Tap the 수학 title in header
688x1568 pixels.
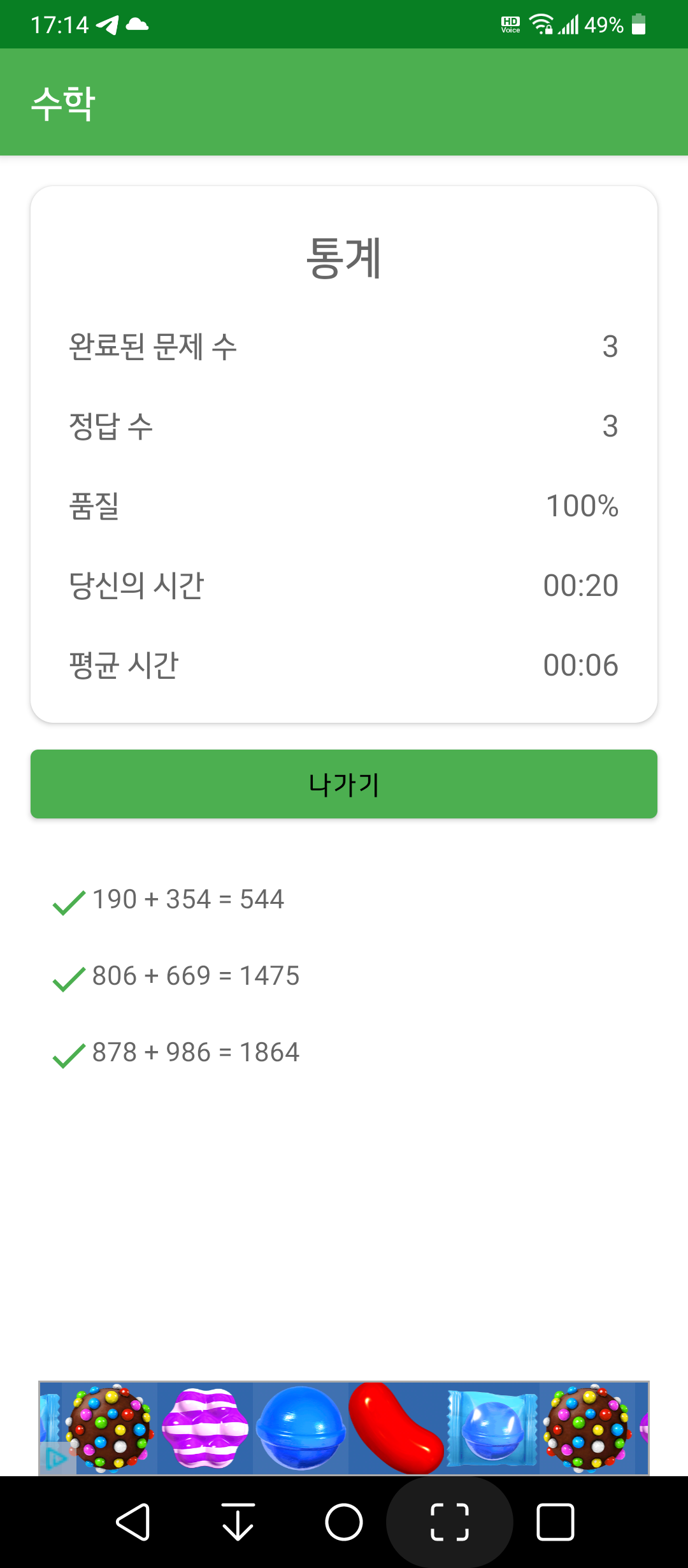(x=63, y=103)
